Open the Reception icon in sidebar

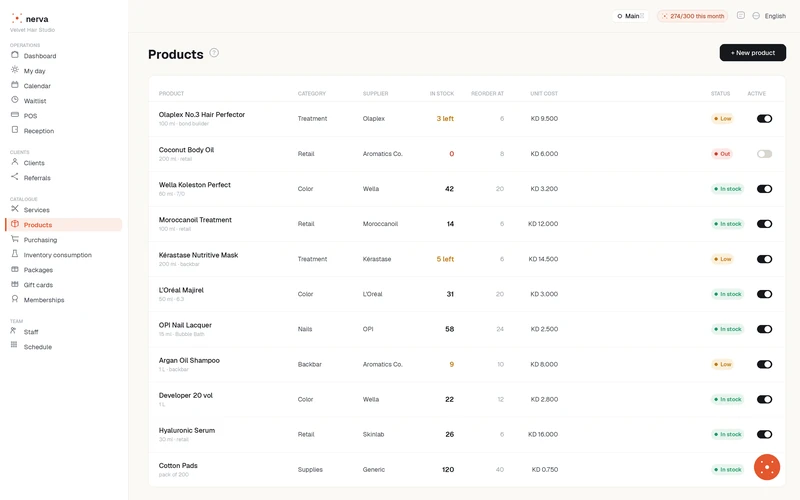(x=15, y=130)
